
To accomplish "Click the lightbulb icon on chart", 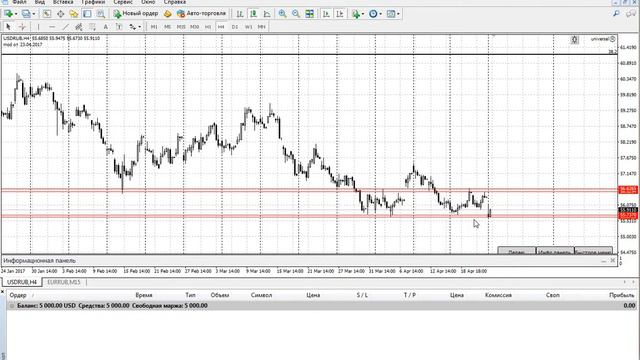I will 574,40.
